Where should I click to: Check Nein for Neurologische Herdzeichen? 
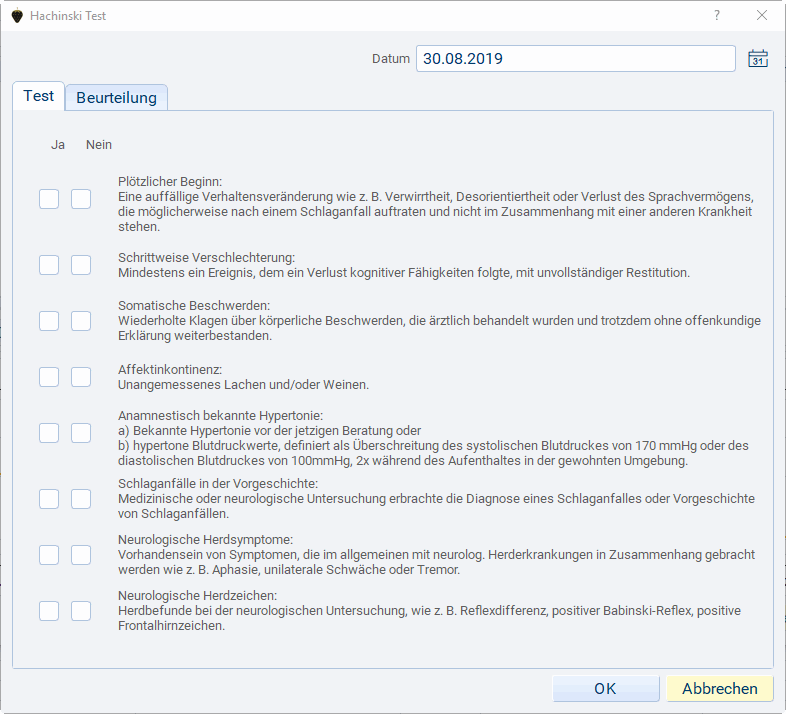[x=81, y=611]
